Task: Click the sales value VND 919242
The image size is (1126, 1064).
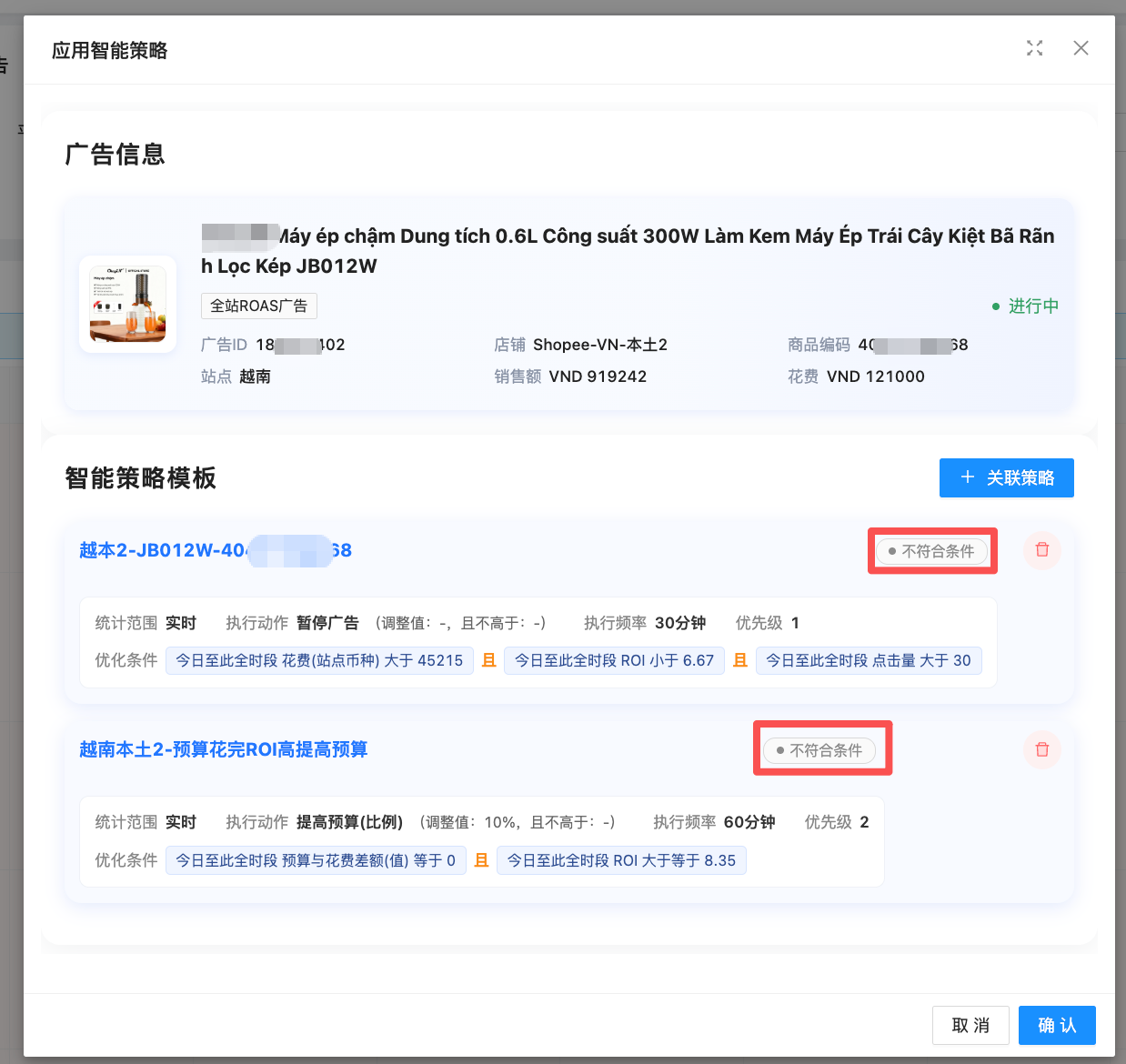Action: pos(598,376)
